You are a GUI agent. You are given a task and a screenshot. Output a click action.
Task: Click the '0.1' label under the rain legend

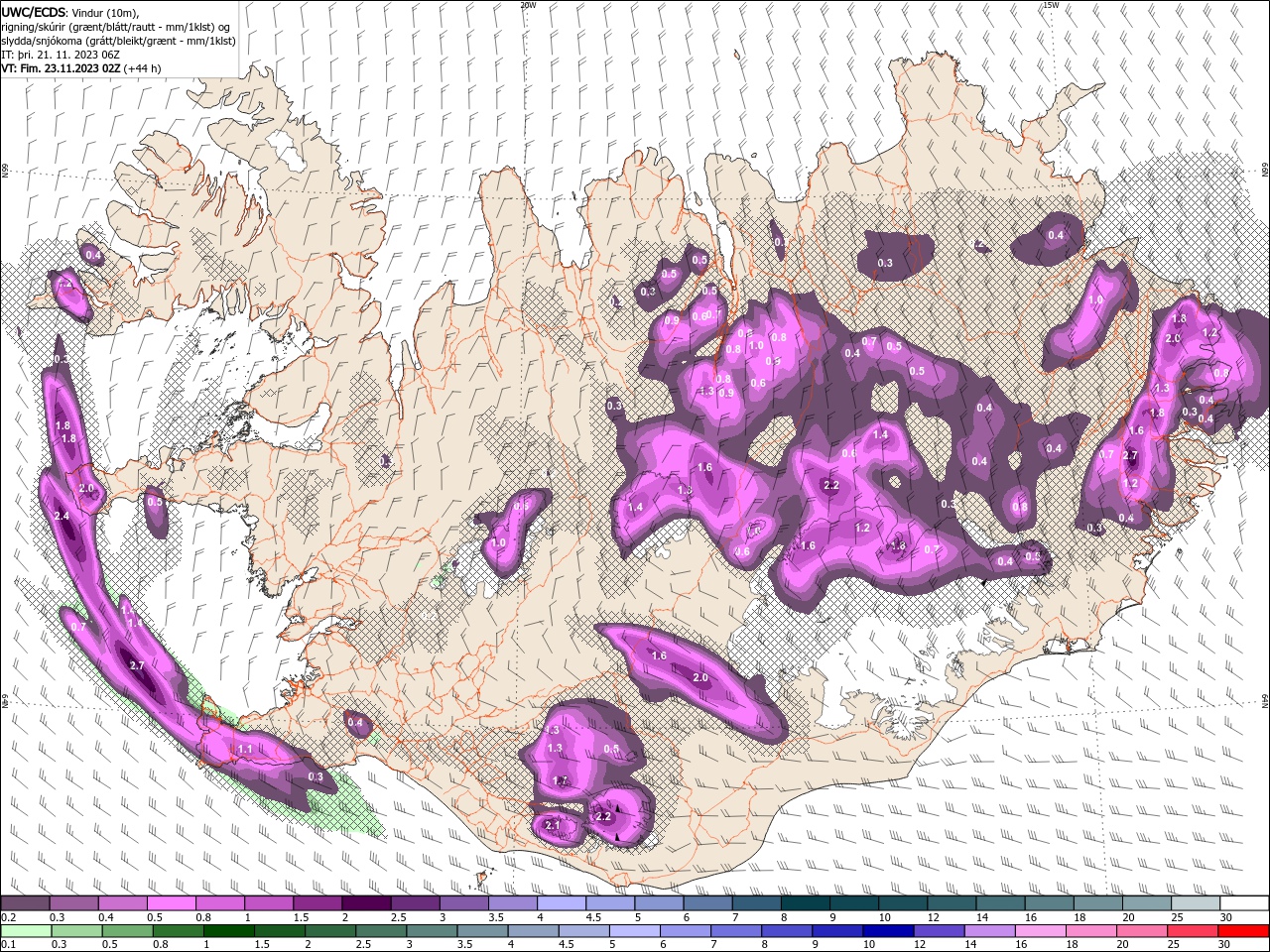8,944
